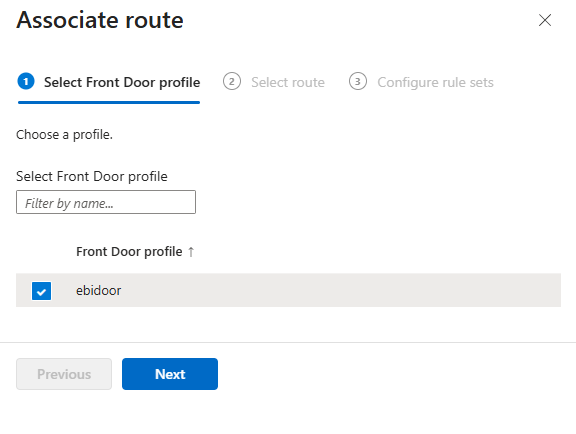Click the Choose a profile instruction text
This screenshot has width=576, height=434.
pyautogui.click(x=64, y=135)
